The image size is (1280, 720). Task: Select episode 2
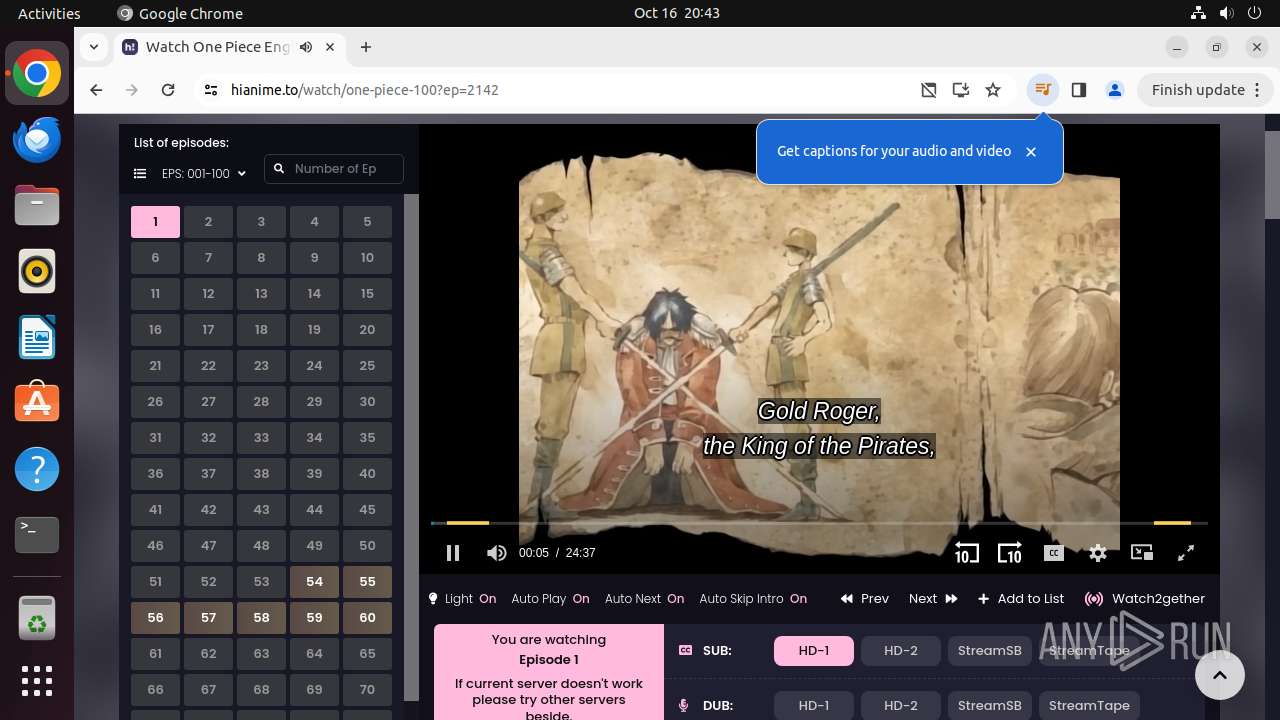coord(208,222)
